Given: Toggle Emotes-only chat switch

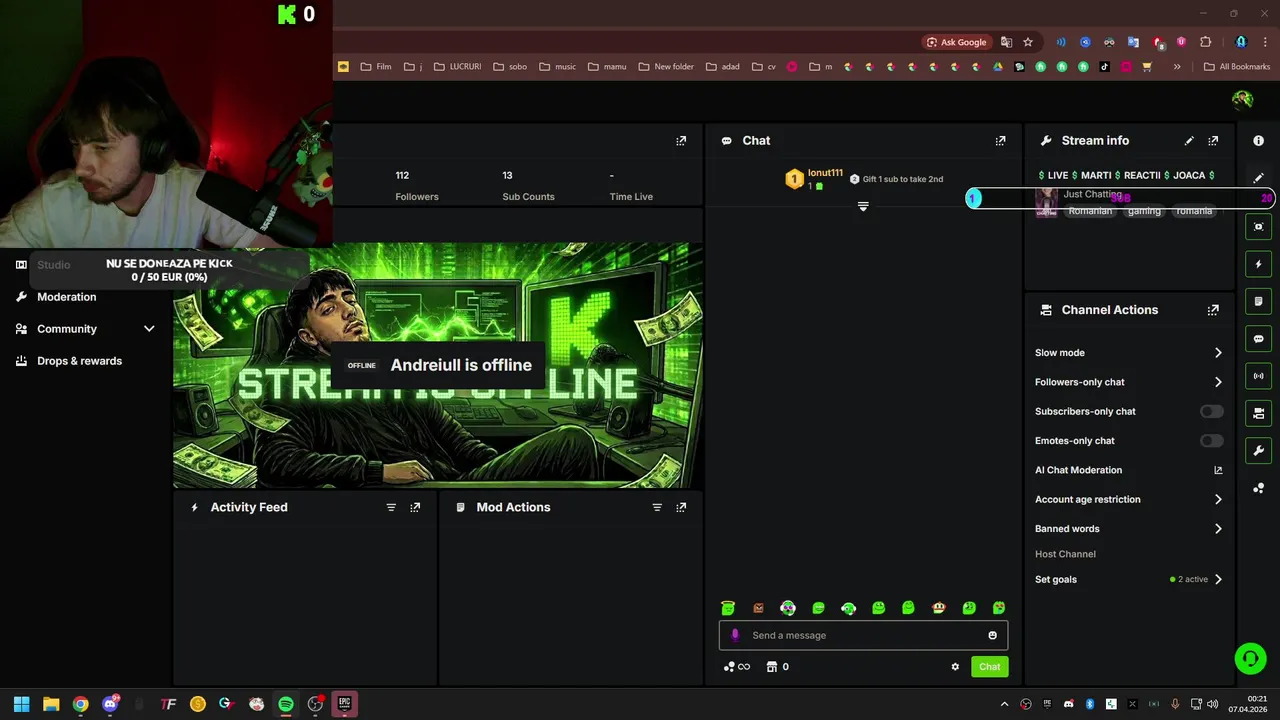Looking at the screenshot, I should (x=1211, y=441).
